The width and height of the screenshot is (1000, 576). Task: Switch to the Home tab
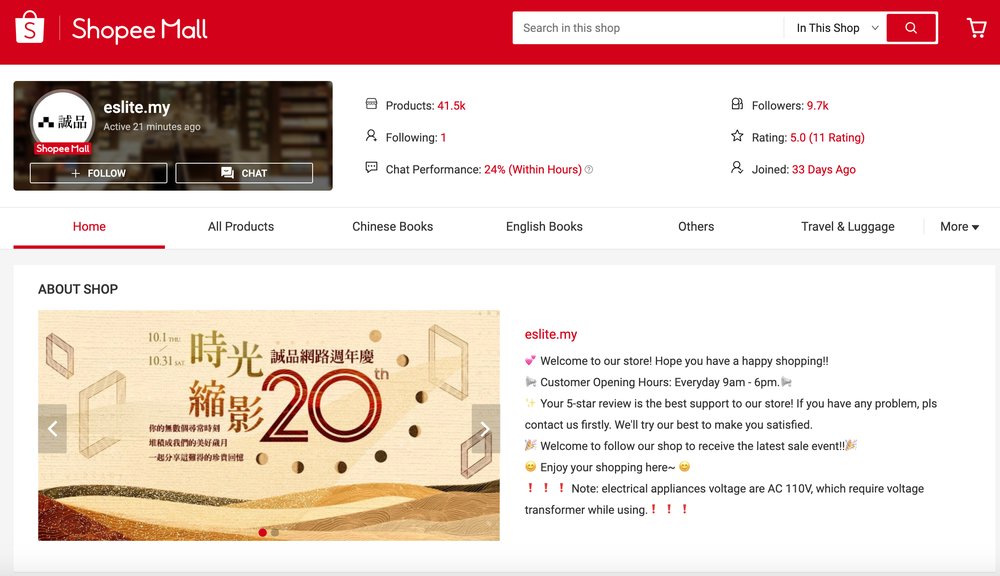pyautogui.click(x=89, y=226)
